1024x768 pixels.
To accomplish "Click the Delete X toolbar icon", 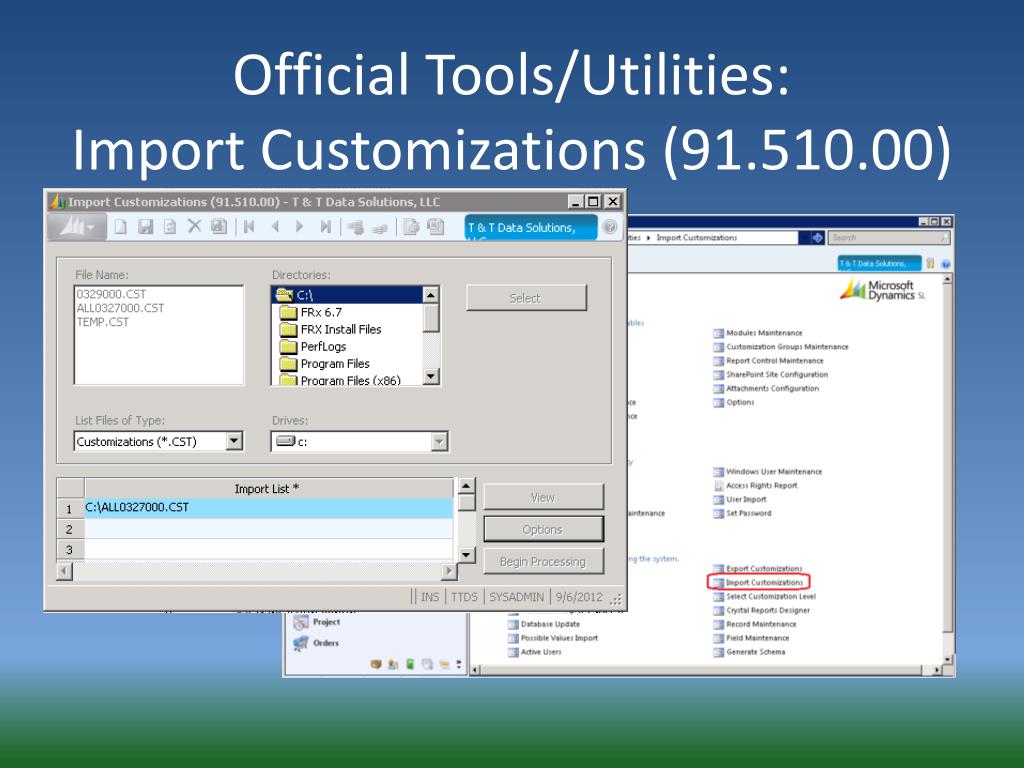I will [x=194, y=227].
